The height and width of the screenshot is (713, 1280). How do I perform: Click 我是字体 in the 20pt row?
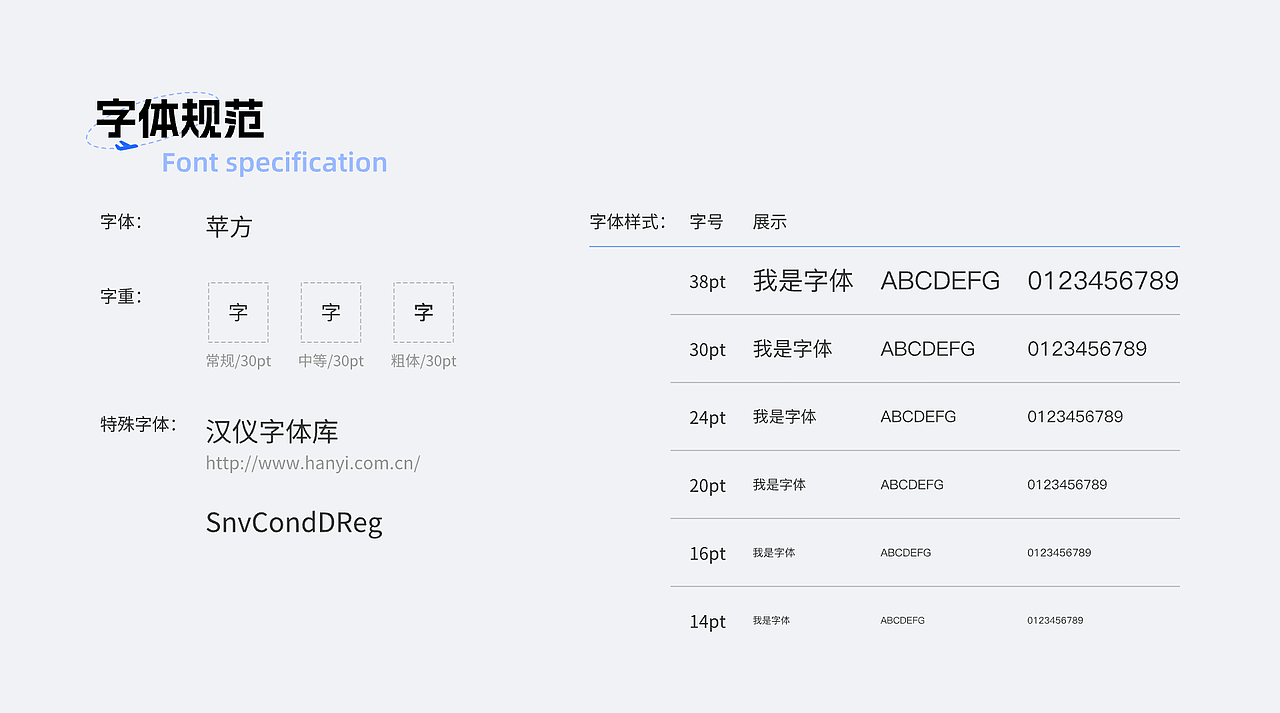click(x=779, y=485)
